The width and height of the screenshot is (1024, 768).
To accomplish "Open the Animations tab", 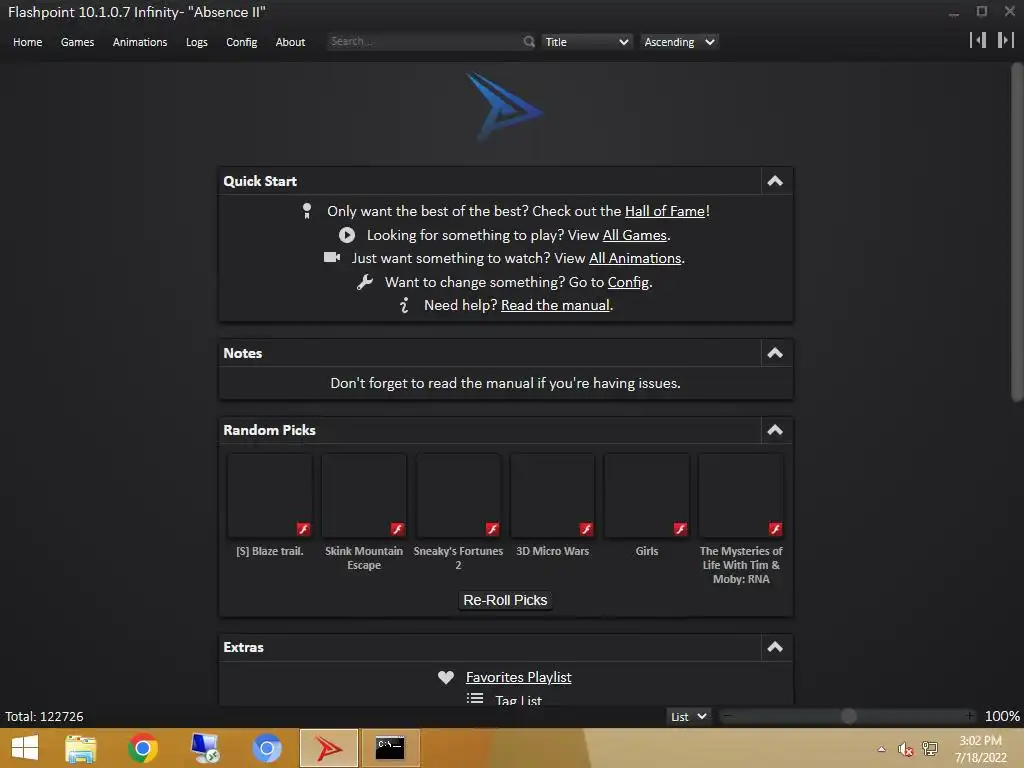I will [x=140, y=42].
